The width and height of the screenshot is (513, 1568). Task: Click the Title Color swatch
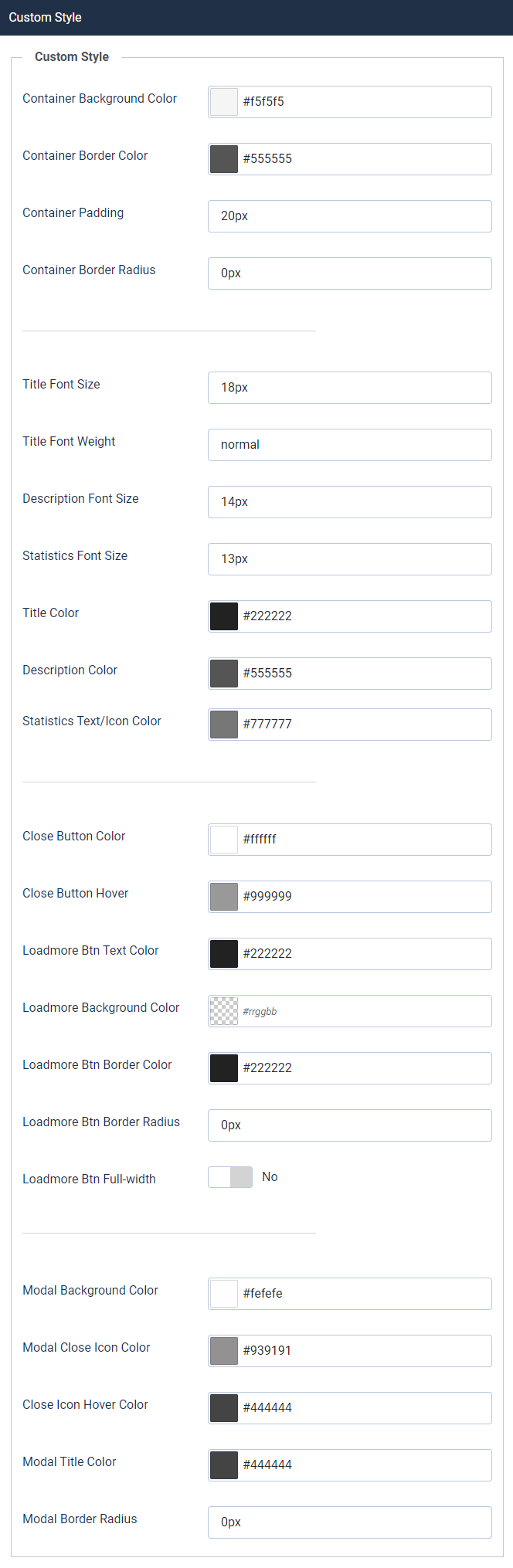point(224,616)
